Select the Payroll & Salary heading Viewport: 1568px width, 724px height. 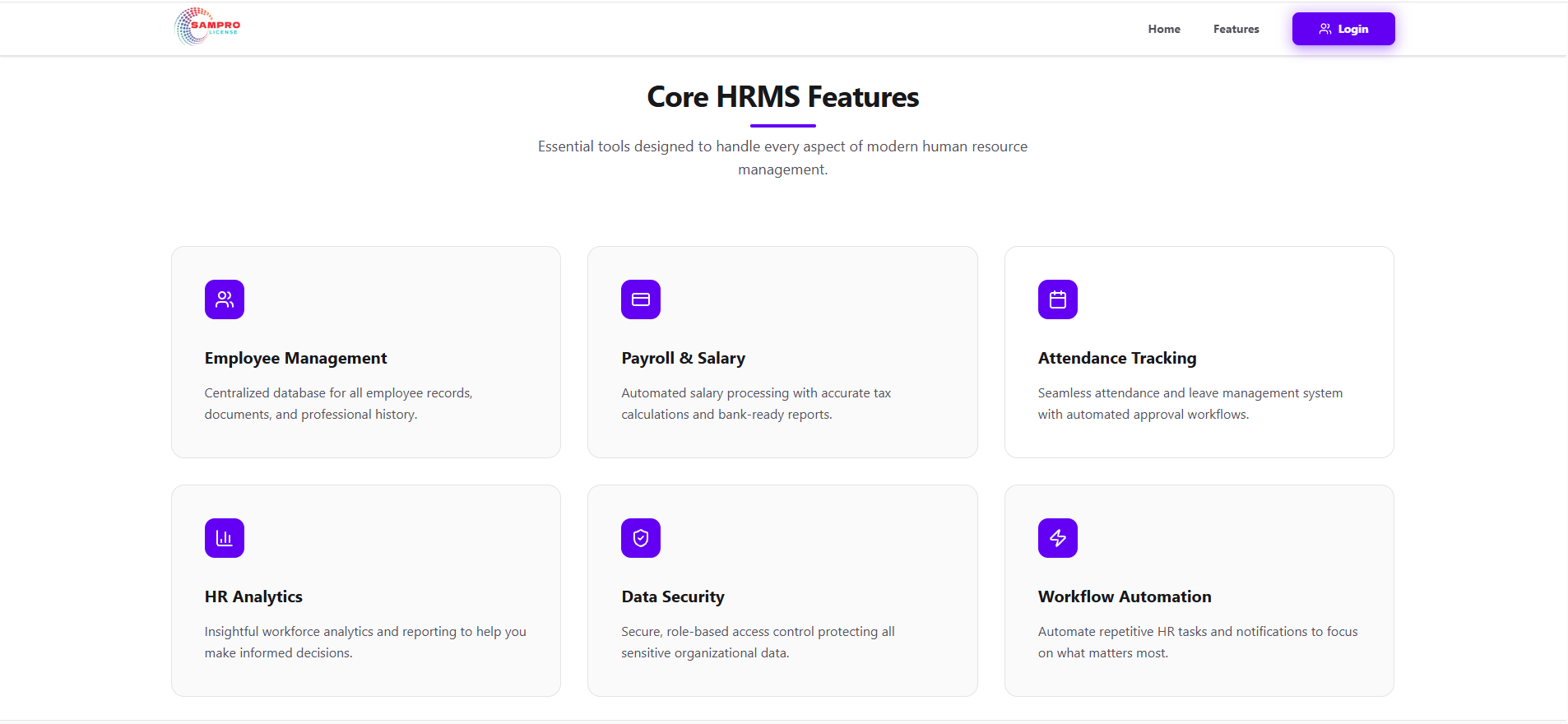[683, 358]
